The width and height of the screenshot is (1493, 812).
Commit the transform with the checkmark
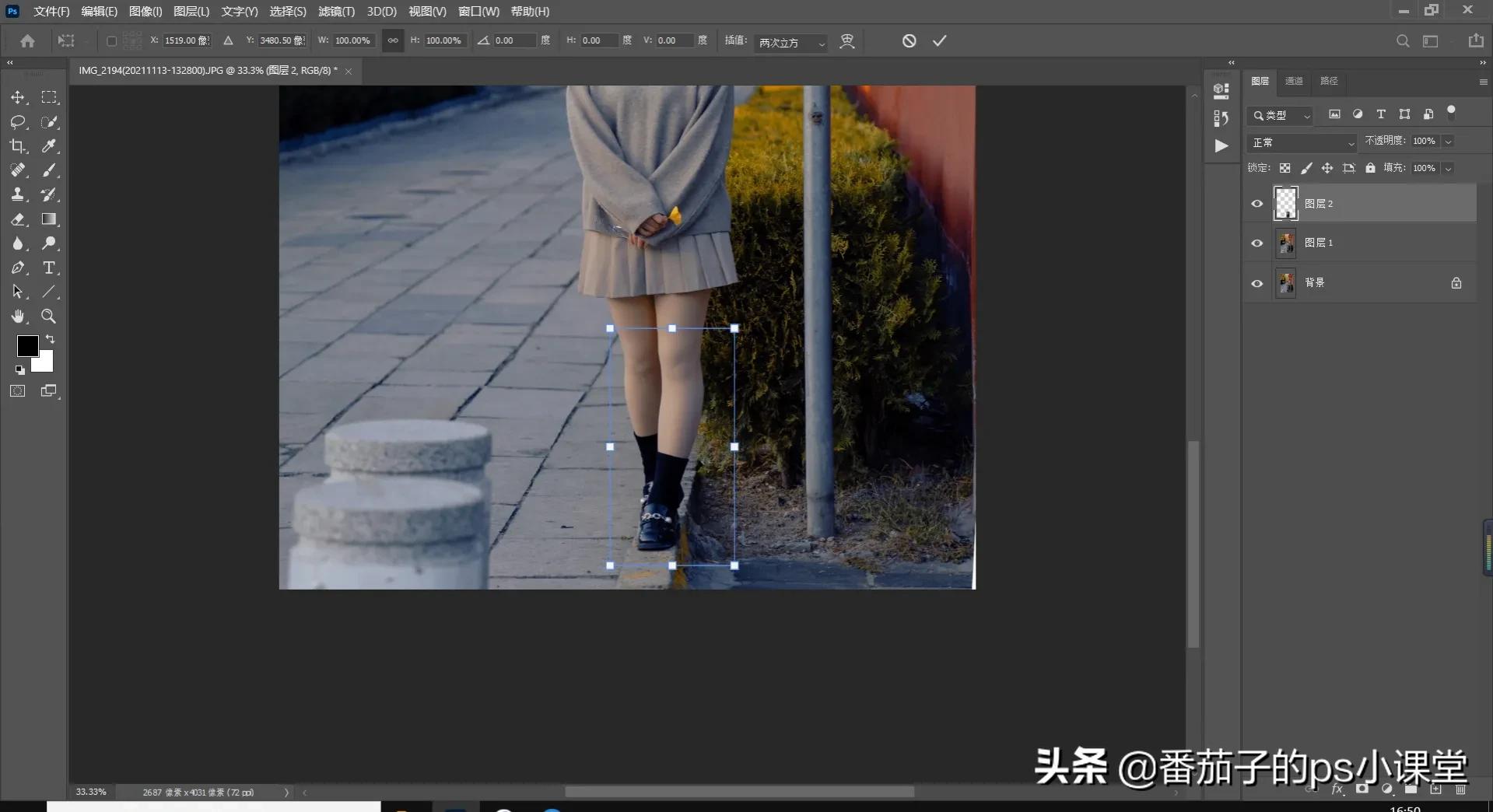tap(939, 40)
